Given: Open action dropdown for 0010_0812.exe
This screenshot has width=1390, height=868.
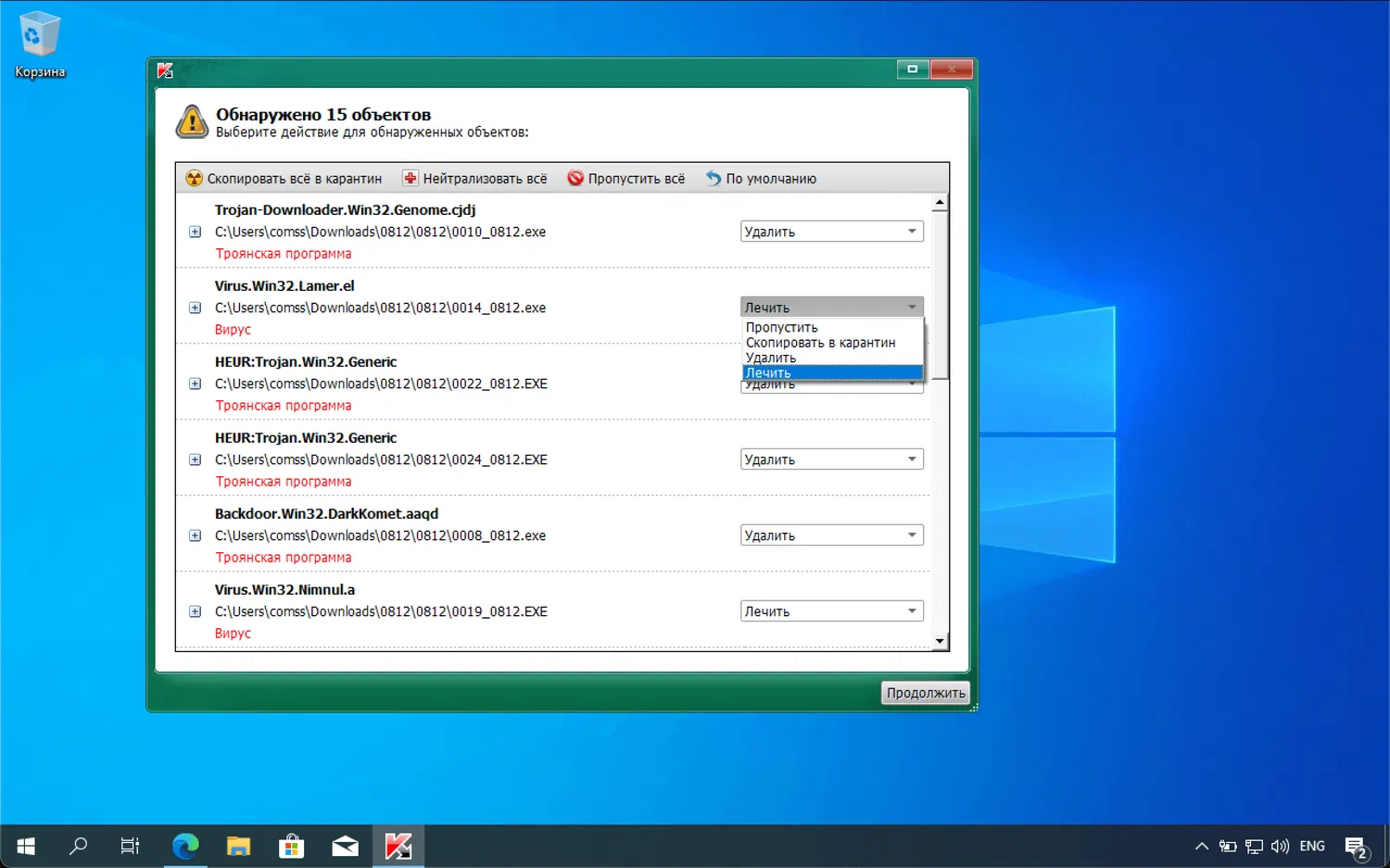Looking at the screenshot, I should tap(832, 232).
